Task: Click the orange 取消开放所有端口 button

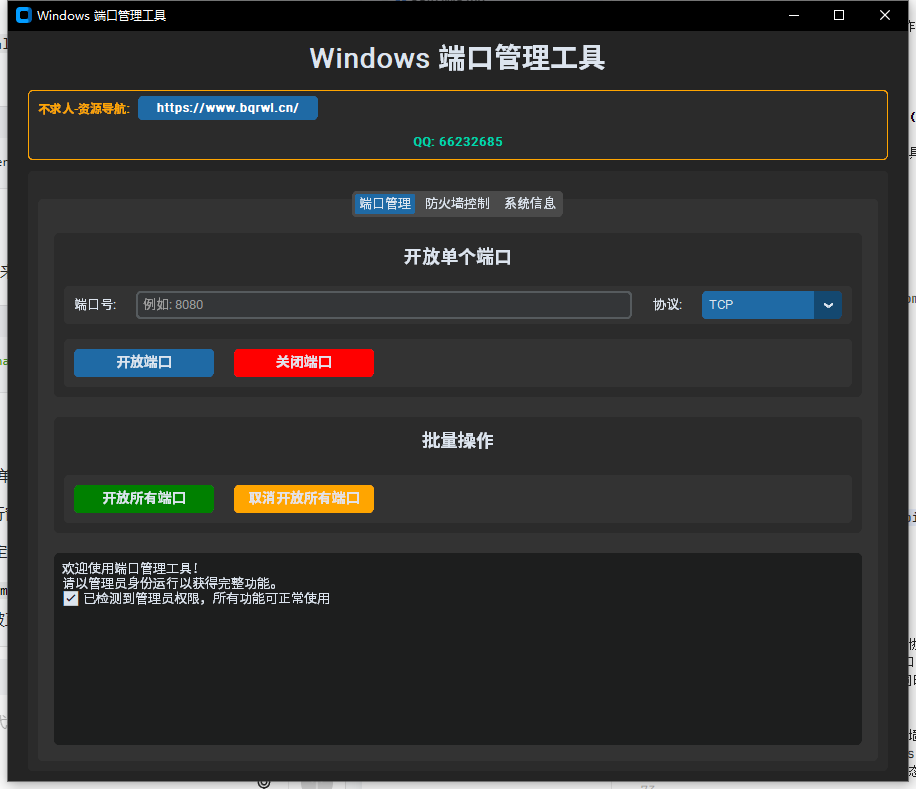Action: [x=303, y=499]
